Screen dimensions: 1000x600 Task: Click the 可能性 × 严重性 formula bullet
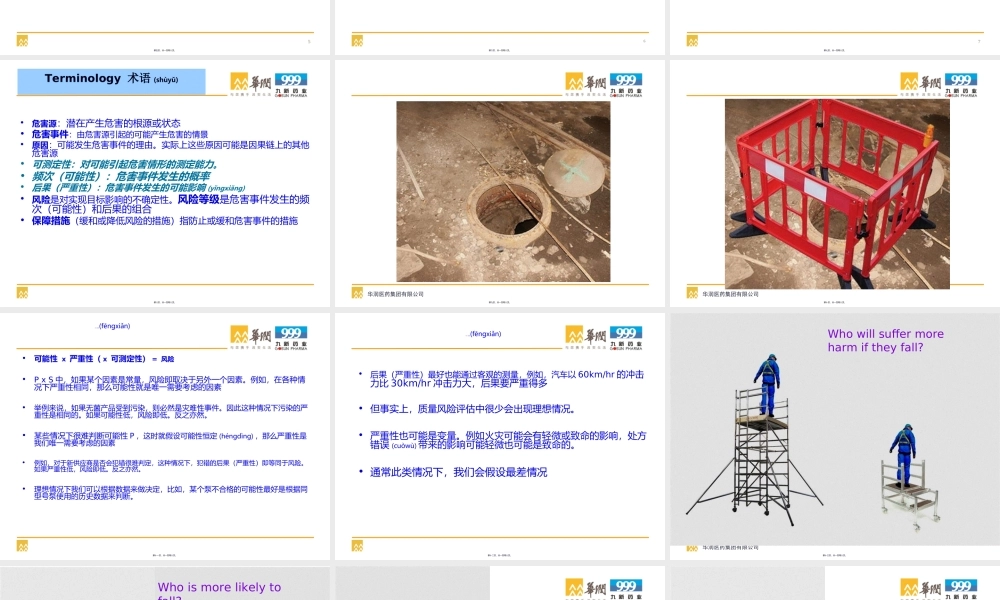click(x=105, y=358)
